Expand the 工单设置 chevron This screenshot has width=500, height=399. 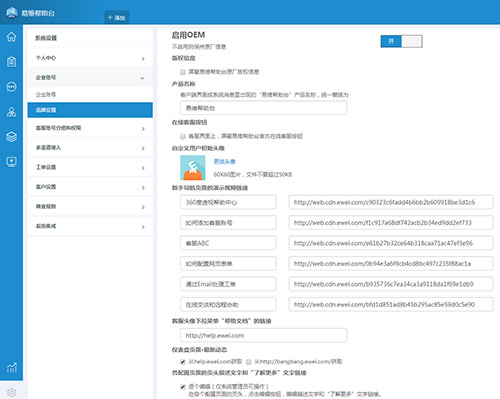[143, 168]
